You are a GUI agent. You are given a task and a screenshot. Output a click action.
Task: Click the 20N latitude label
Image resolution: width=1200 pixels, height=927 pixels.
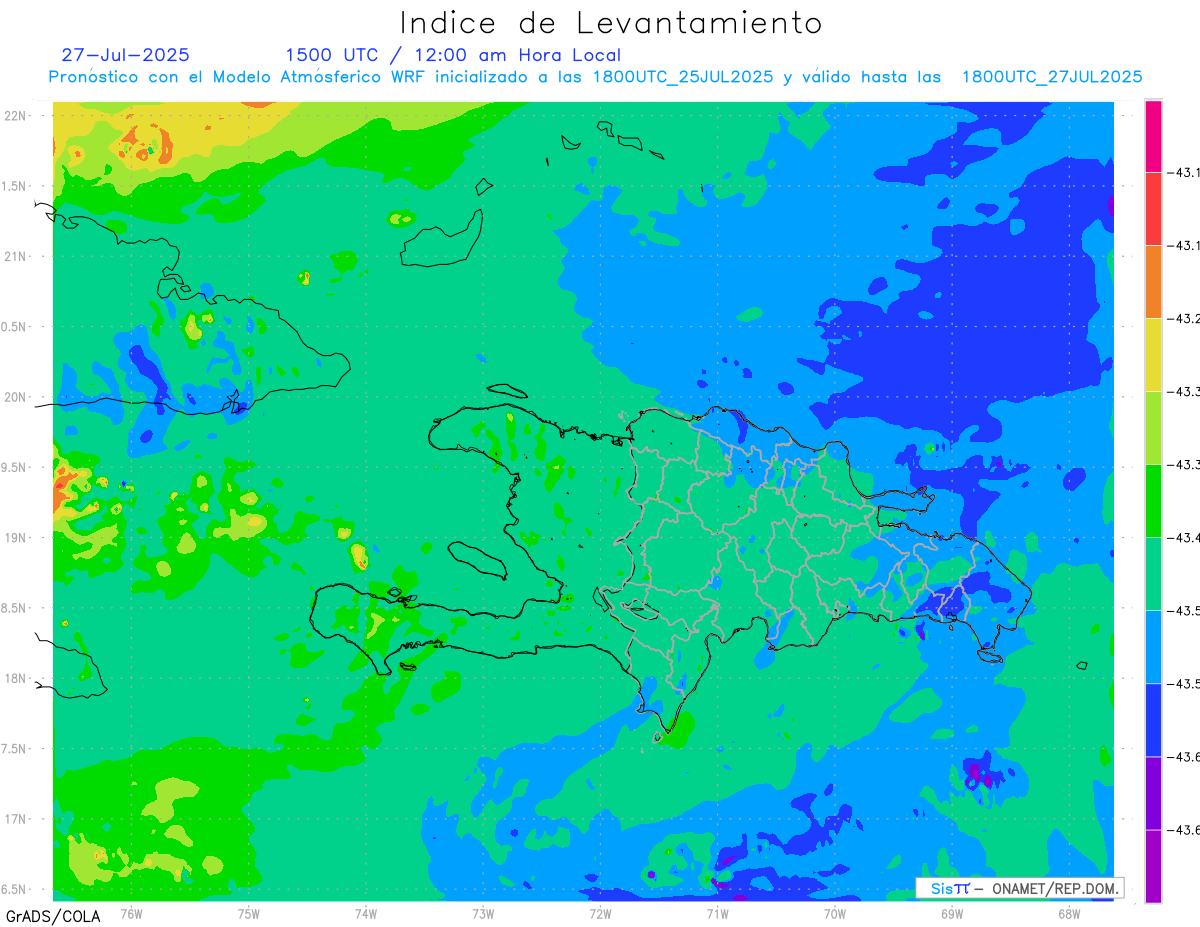(x=17, y=397)
